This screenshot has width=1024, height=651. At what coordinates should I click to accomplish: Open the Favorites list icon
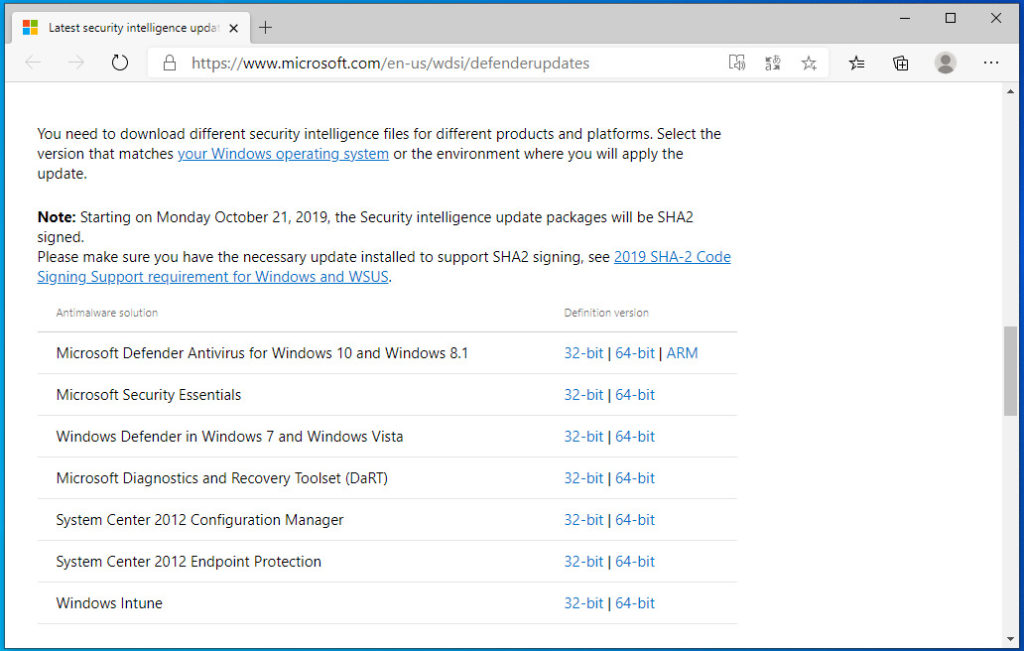(856, 62)
